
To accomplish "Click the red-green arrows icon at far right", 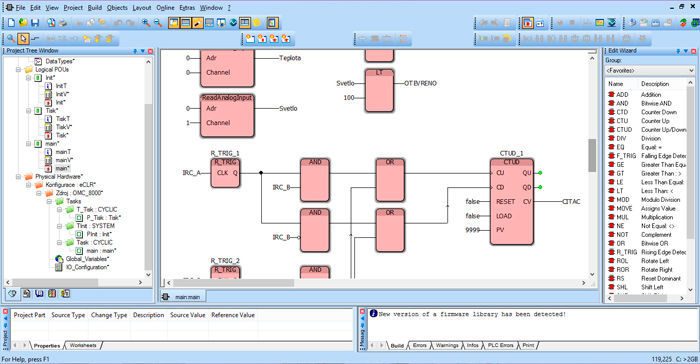I will click(683, 23).
